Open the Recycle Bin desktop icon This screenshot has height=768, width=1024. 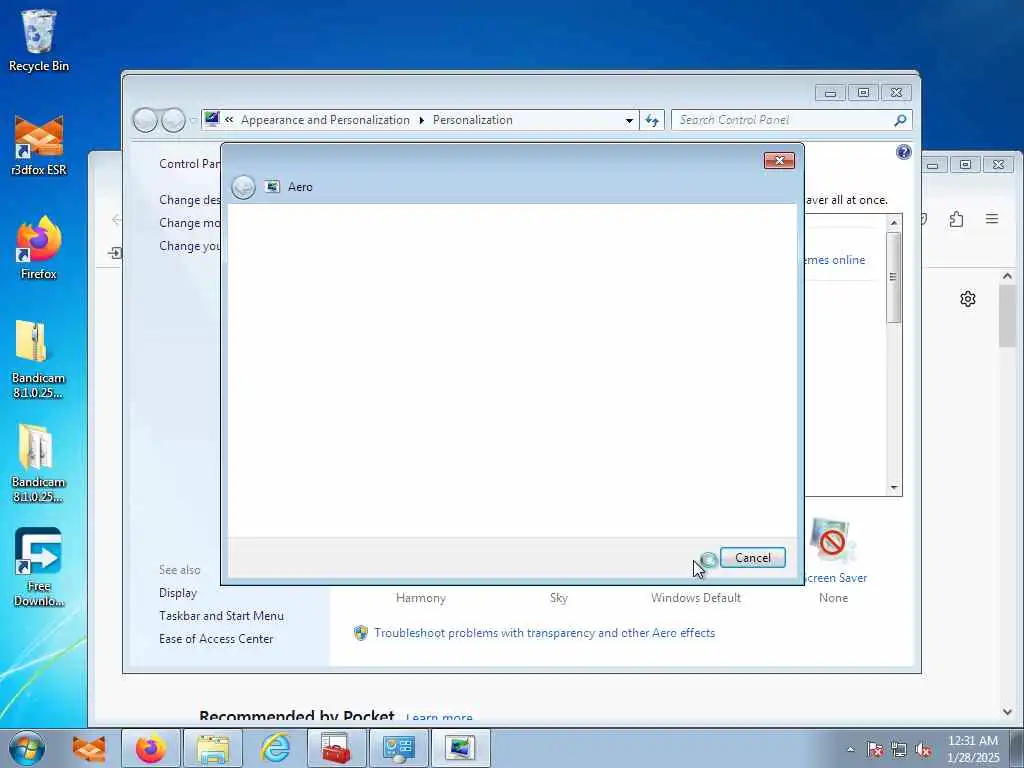click(39, 40)
